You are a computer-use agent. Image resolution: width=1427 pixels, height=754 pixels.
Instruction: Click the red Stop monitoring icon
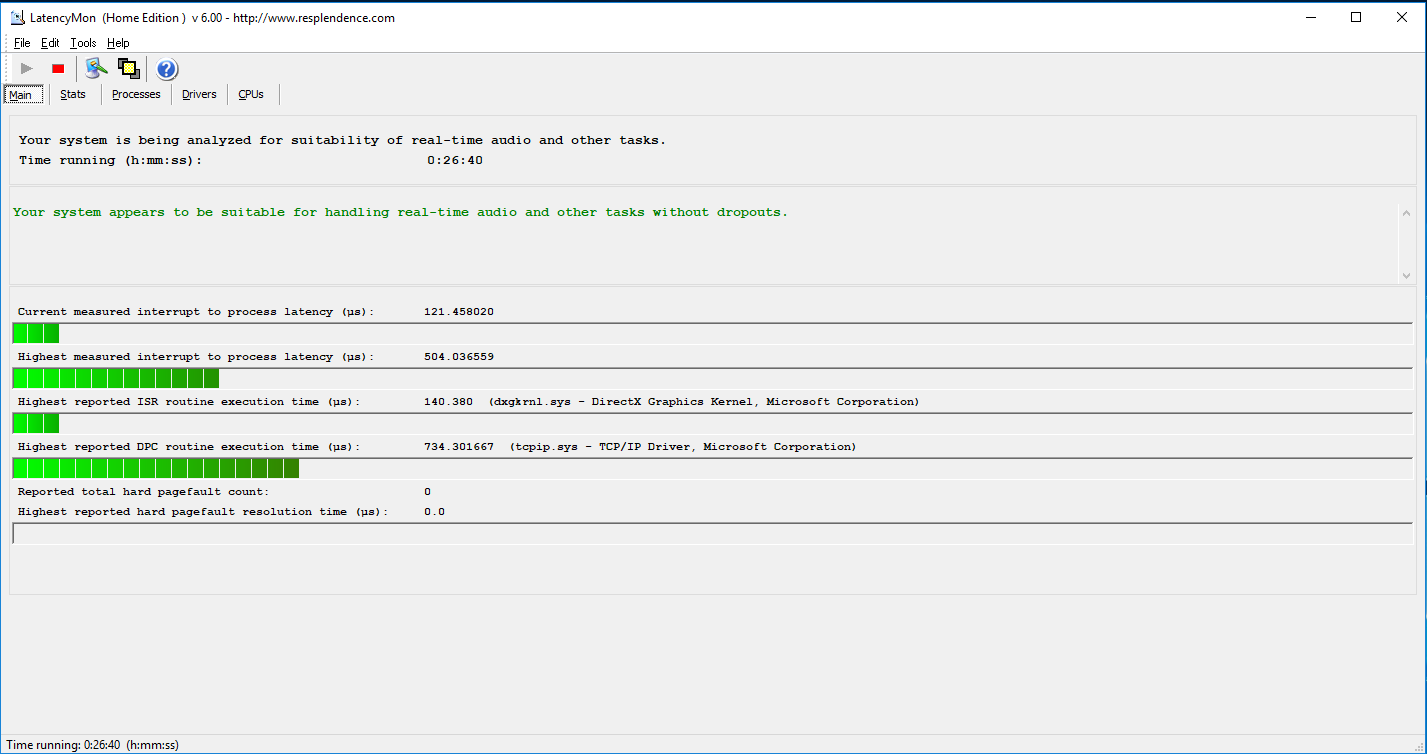tap(58, 69)
